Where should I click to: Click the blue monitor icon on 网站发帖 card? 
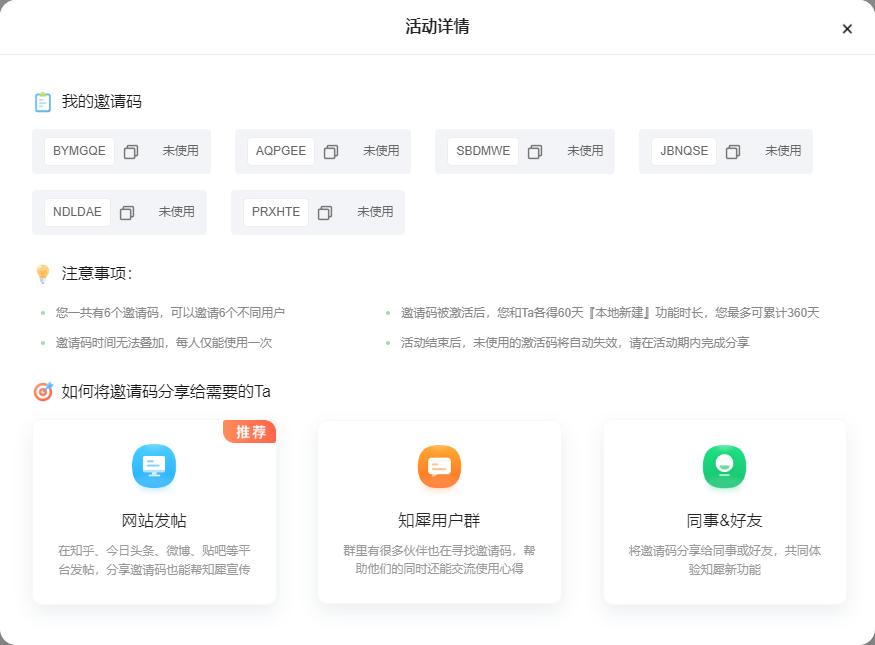(x=154, y=466)
